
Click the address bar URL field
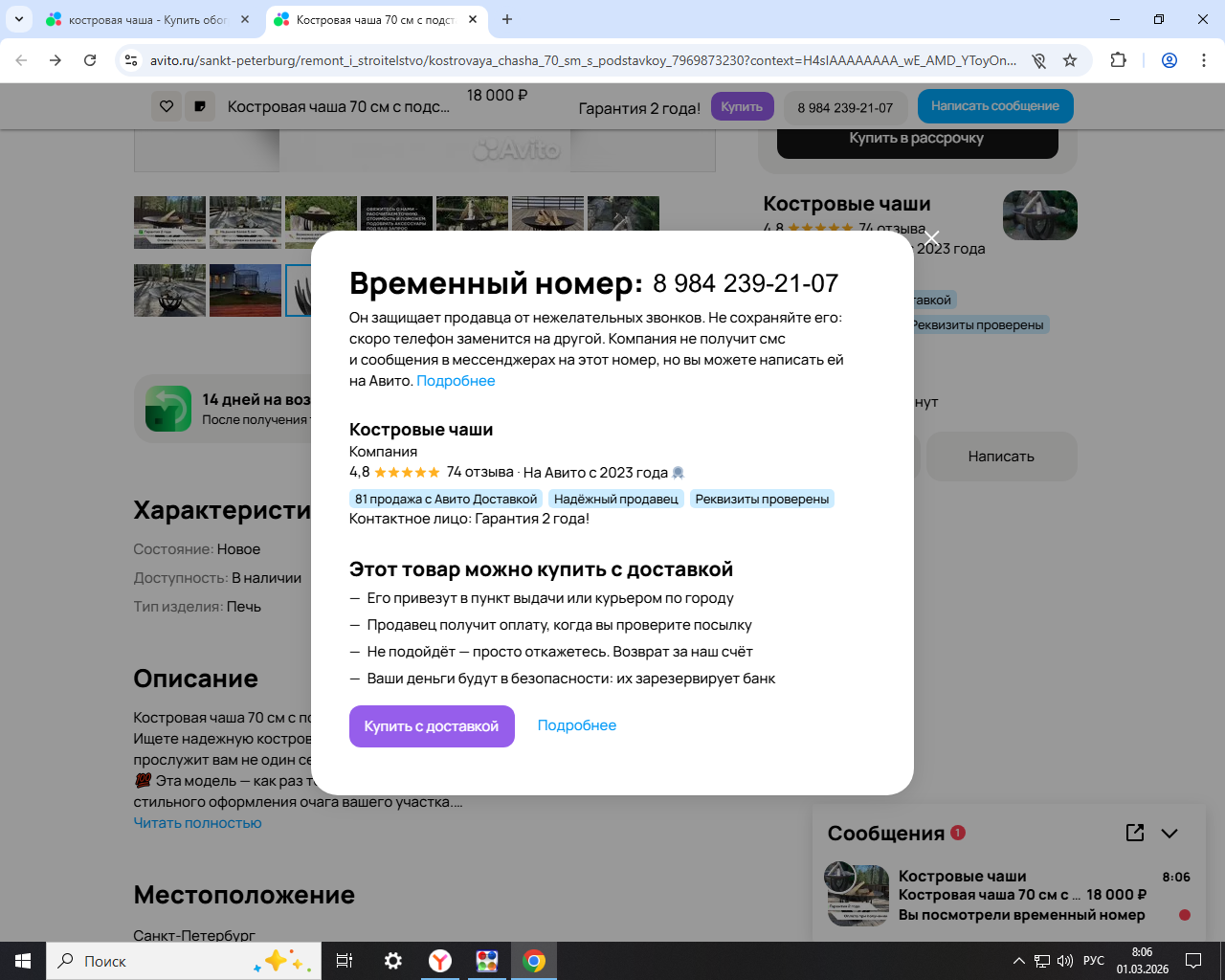click(584, 60)
